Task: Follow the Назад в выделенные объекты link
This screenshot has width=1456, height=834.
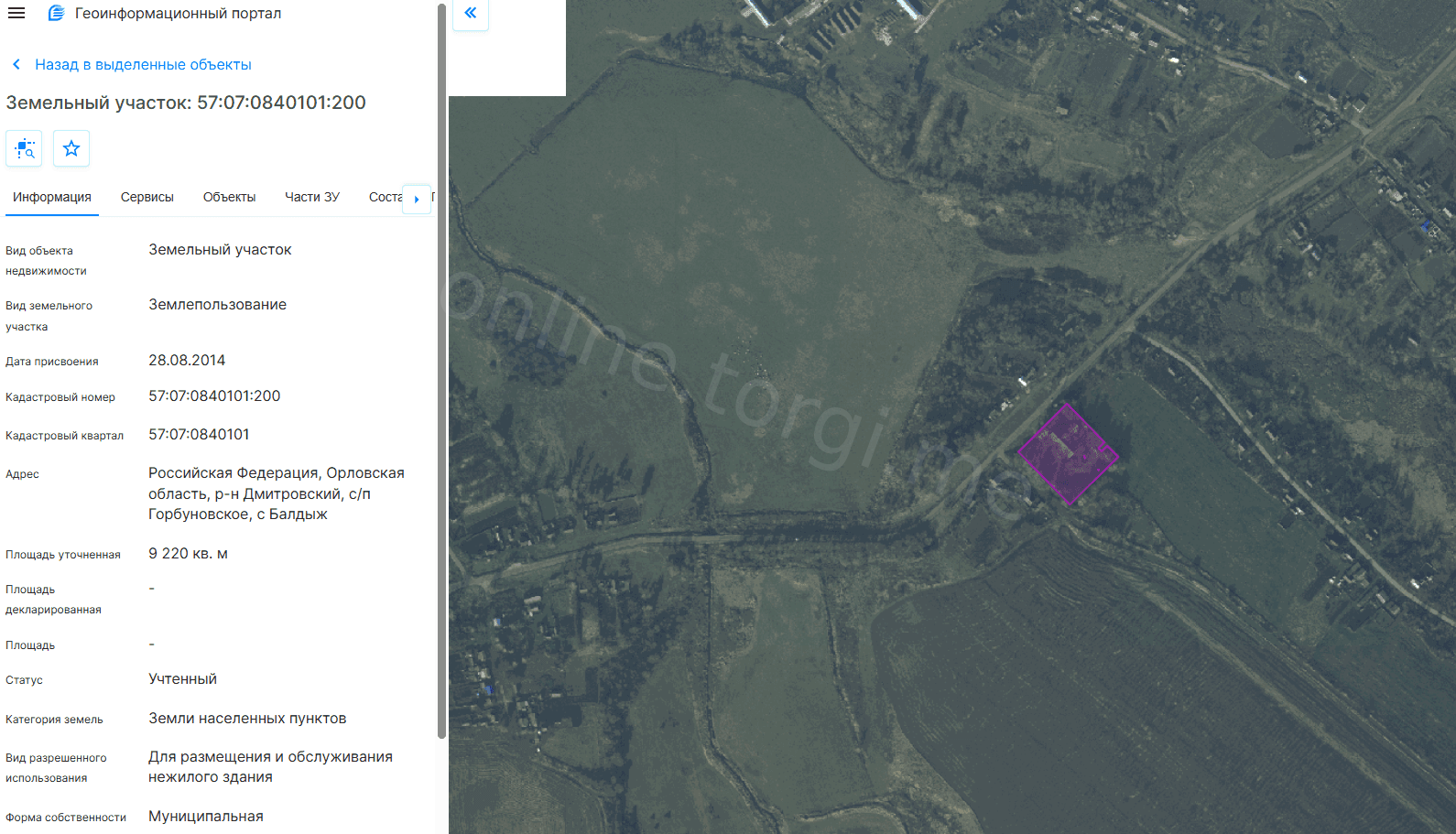Action: pos(143,65)
